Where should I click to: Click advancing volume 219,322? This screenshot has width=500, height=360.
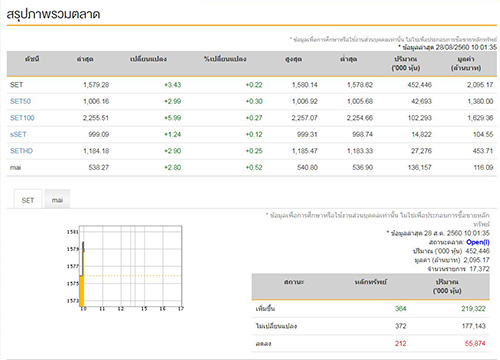(473, 309)
